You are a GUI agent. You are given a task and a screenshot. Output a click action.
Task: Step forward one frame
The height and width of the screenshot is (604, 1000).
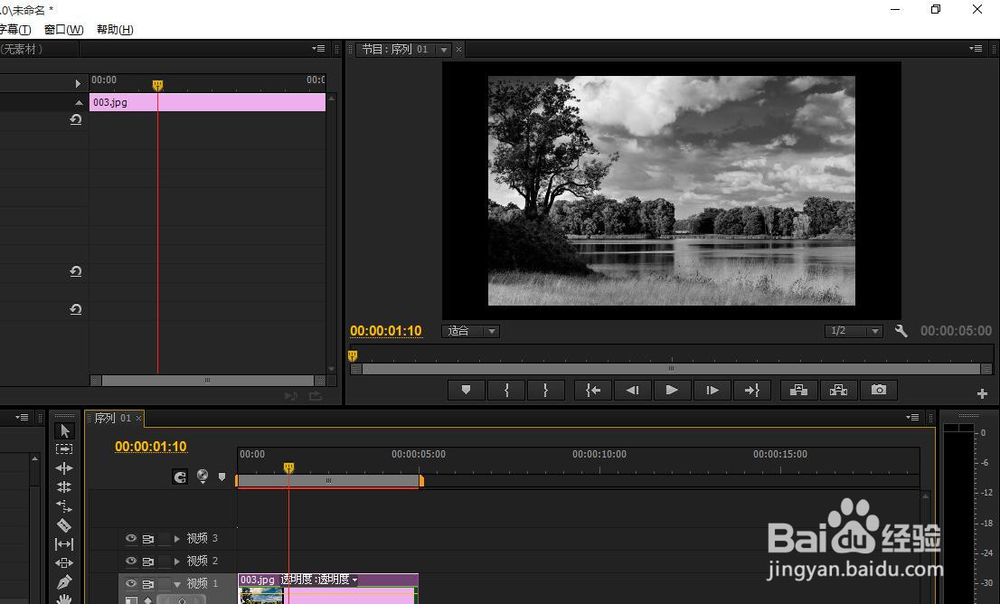click(712, 390)
